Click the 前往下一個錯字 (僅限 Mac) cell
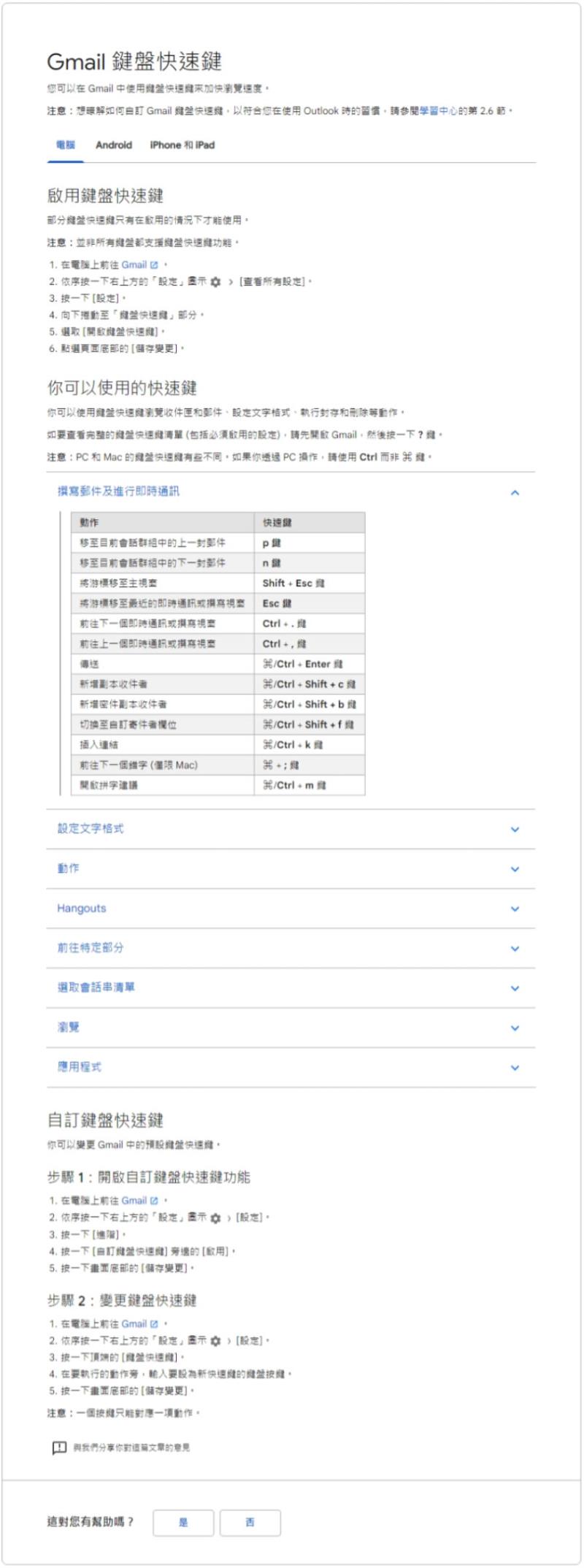 pos(163,765)
